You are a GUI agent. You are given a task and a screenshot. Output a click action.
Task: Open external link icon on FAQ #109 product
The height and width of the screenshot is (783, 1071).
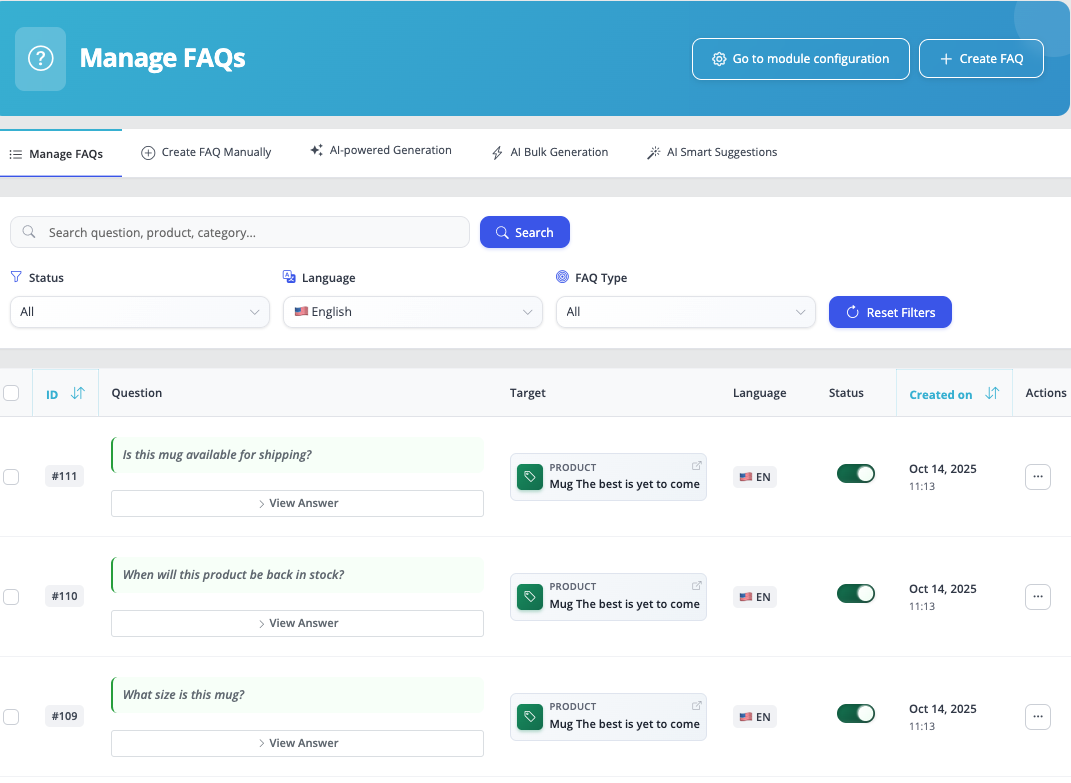pos(697,705)
